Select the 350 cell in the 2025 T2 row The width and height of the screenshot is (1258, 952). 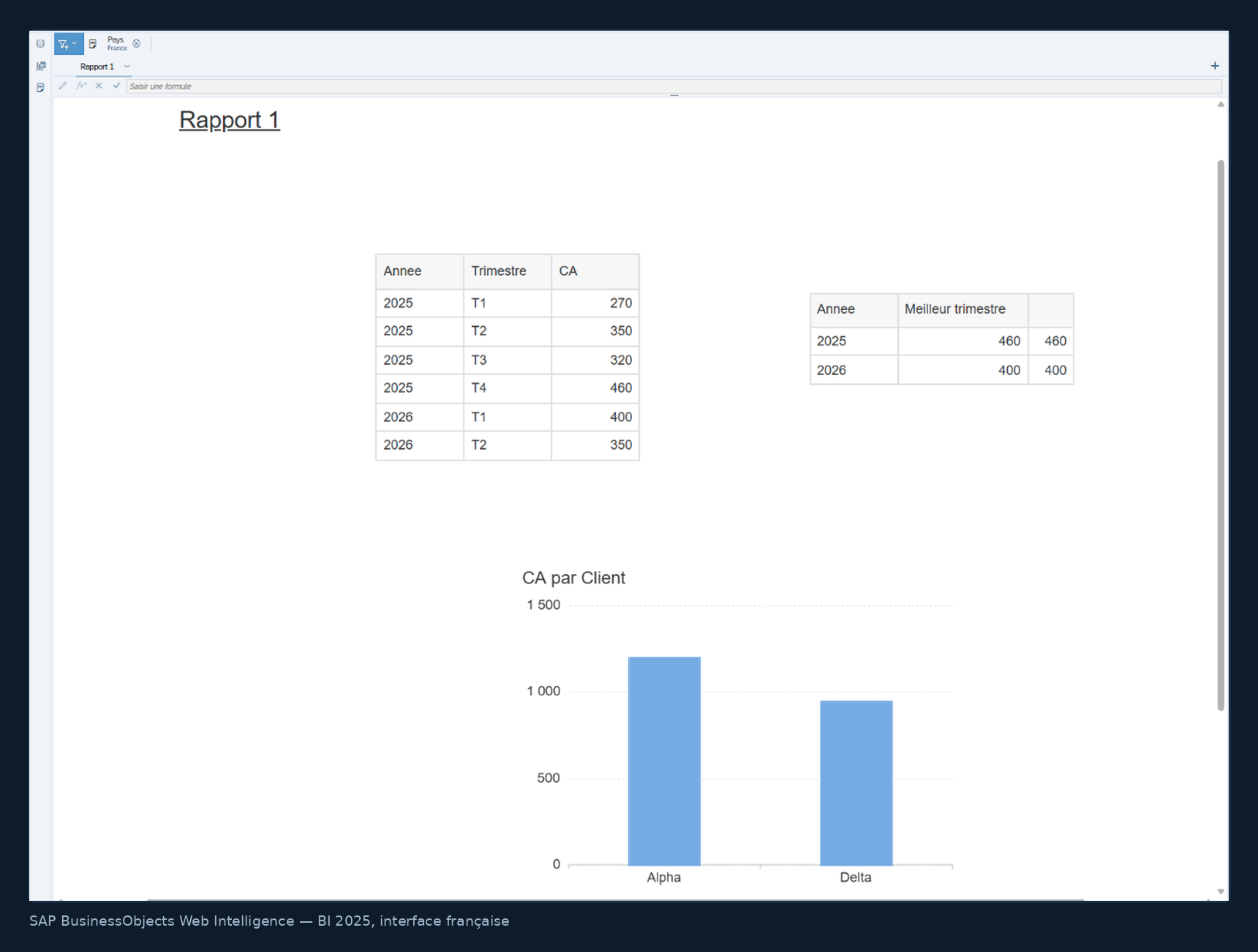(595, 331)
